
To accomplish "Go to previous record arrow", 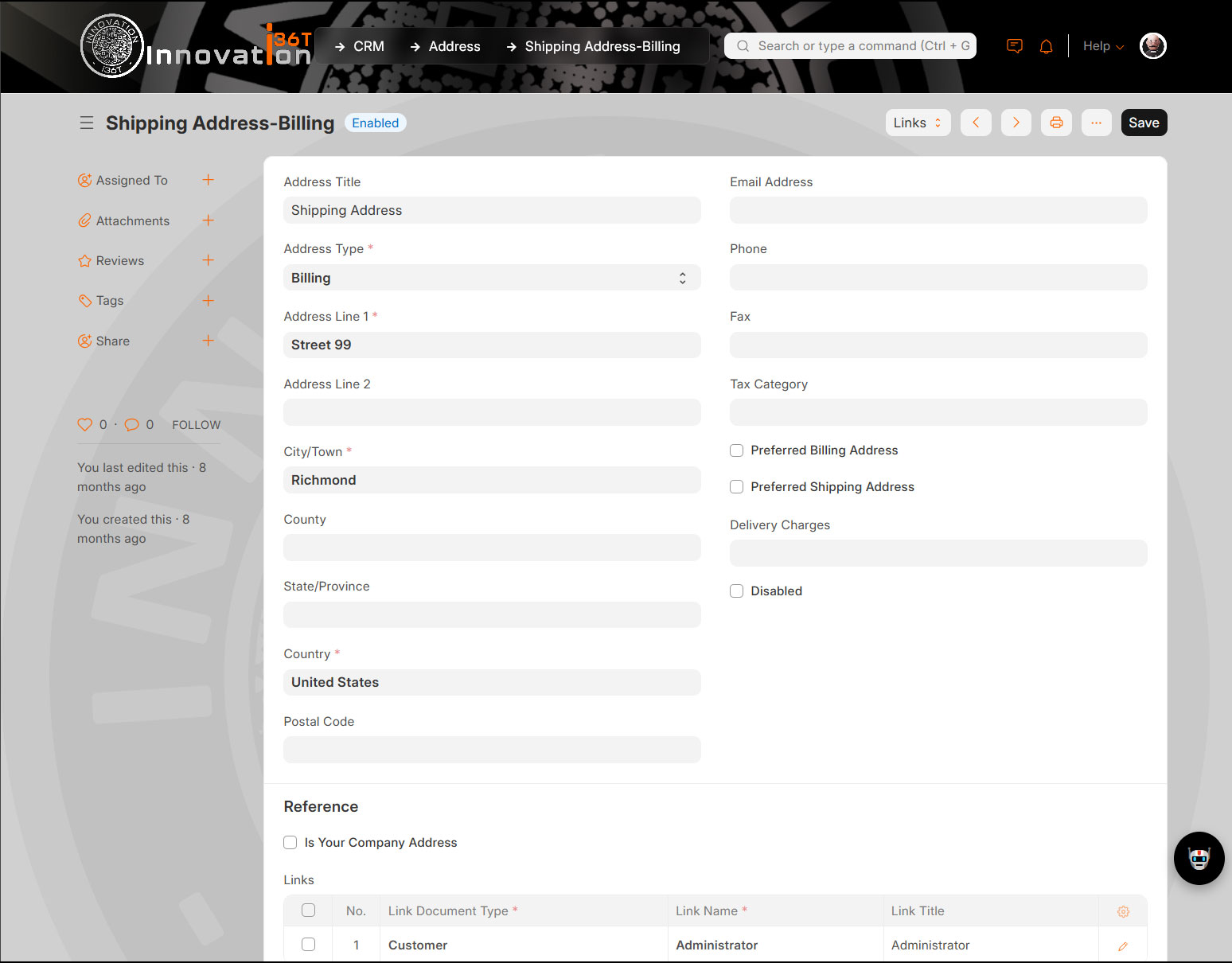I will [976, 123].
